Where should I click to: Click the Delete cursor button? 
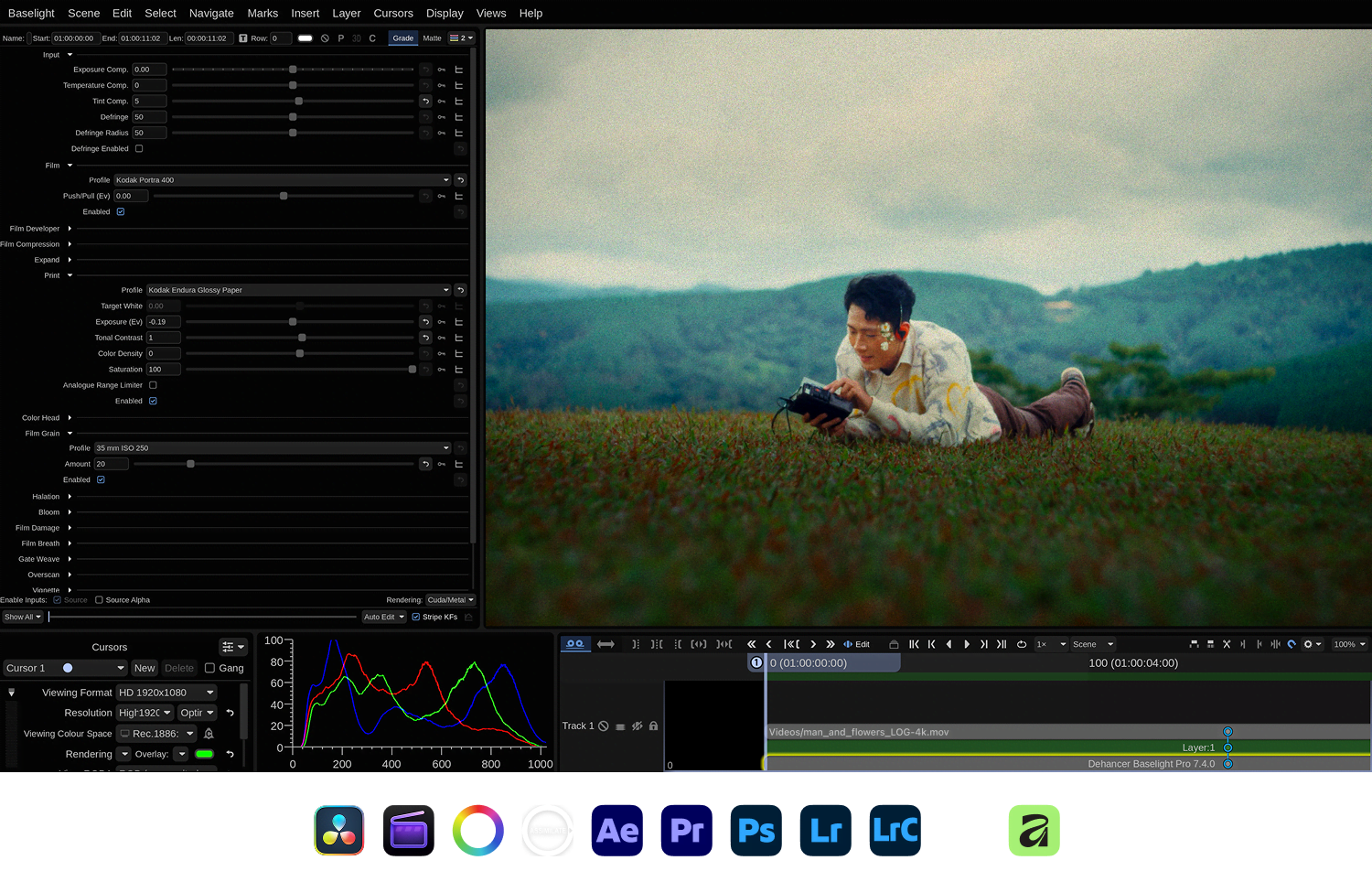coord(179,668)
